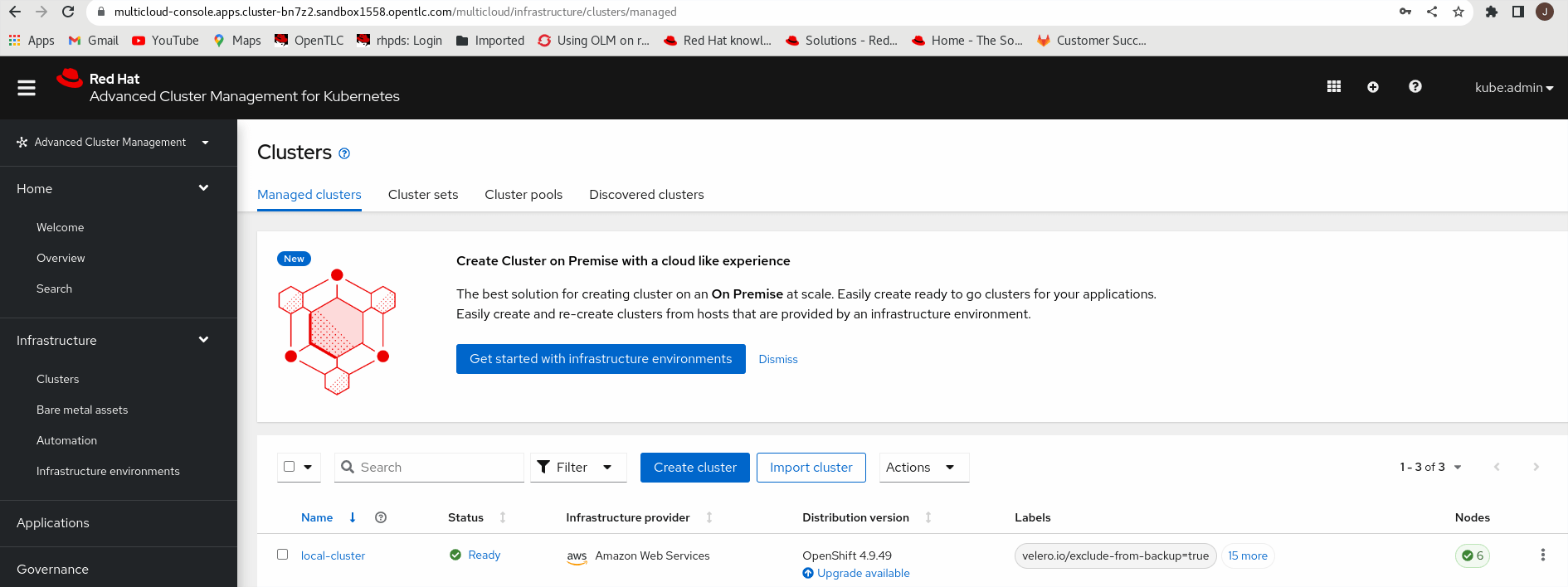Switch to the Discovered clusters tab

[646, 195]
